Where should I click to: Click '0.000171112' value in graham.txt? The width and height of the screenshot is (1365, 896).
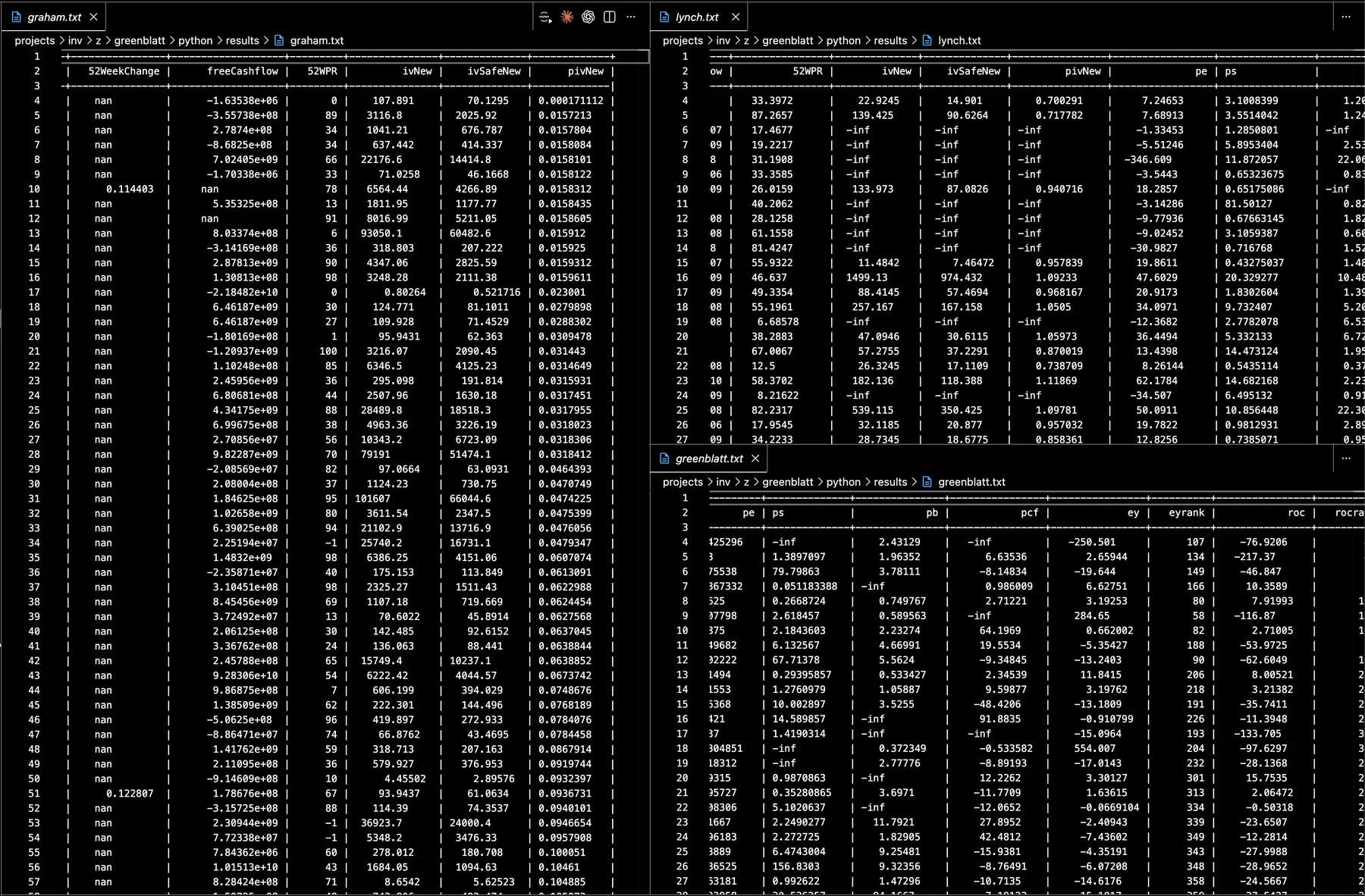571,101
